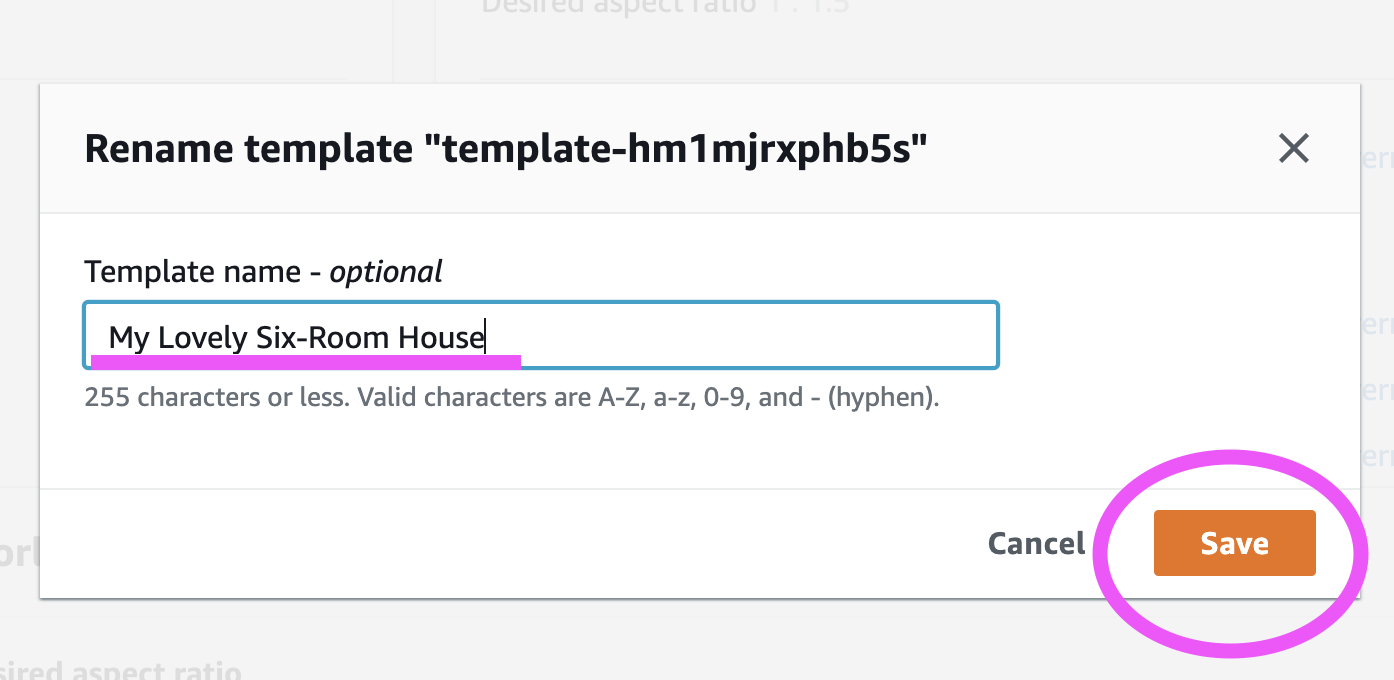The width and height of the screenshot is (1394, 680).
Task: Click the word "House" in the name field
Action: [441, 338]
